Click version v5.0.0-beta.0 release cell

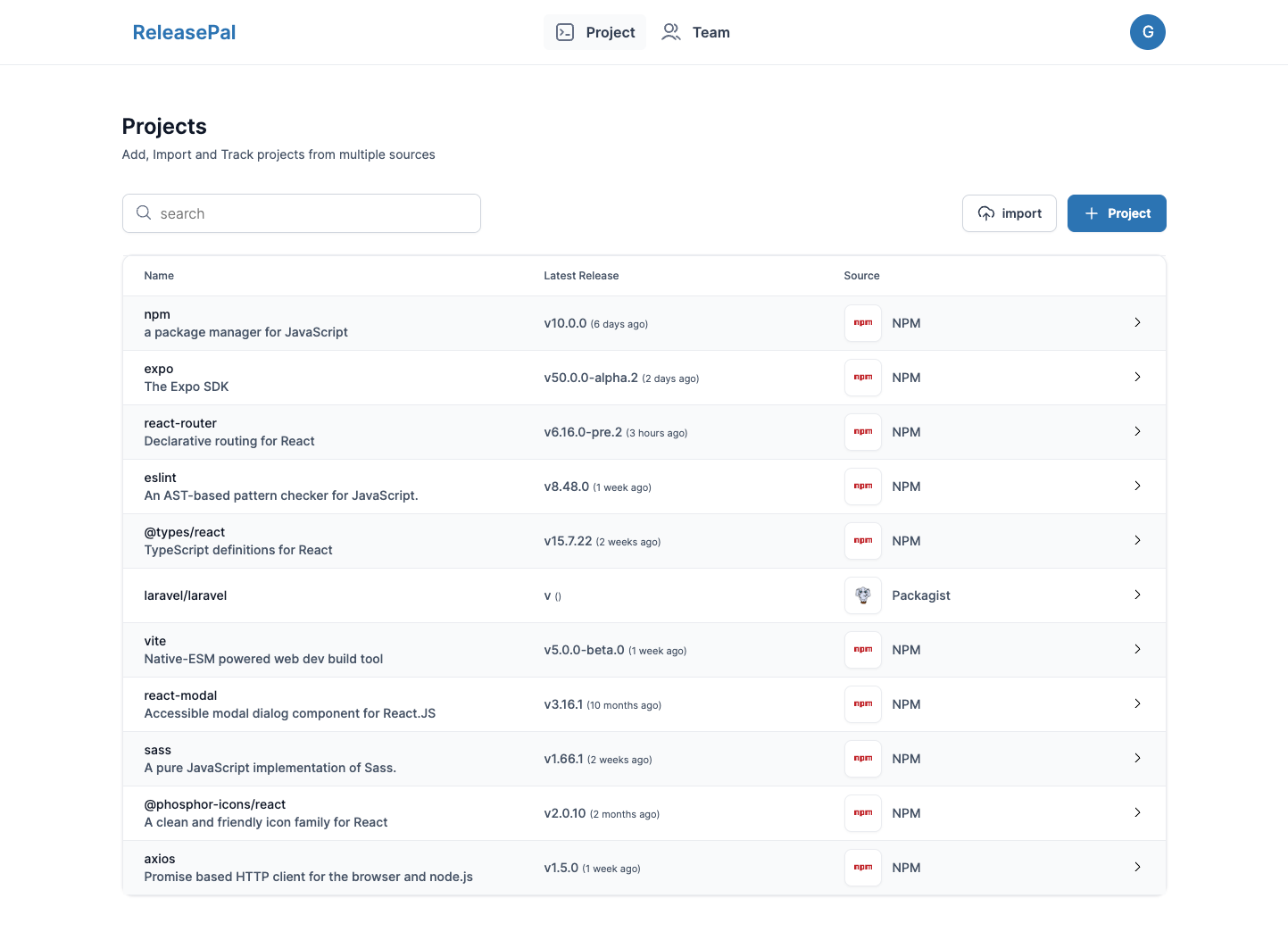(615, 650)
